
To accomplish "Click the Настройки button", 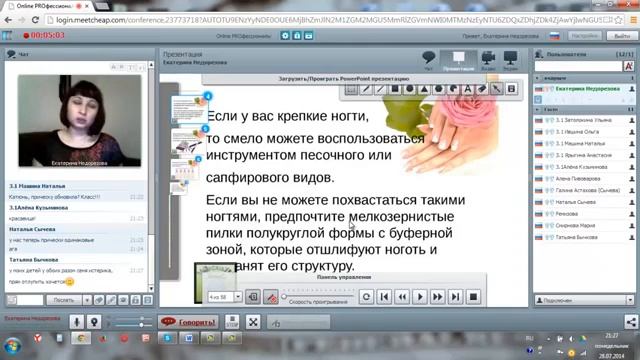I will point(585,36).
